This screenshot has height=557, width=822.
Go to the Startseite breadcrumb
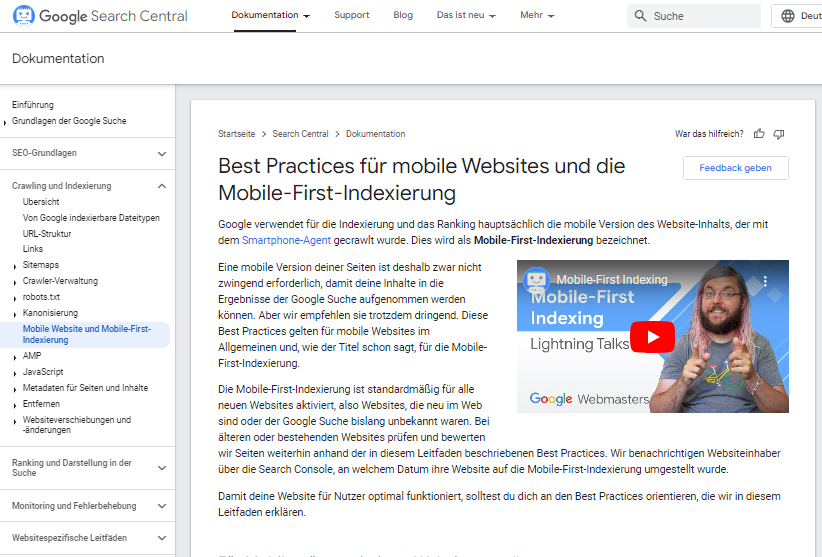[x=236, y=134]
